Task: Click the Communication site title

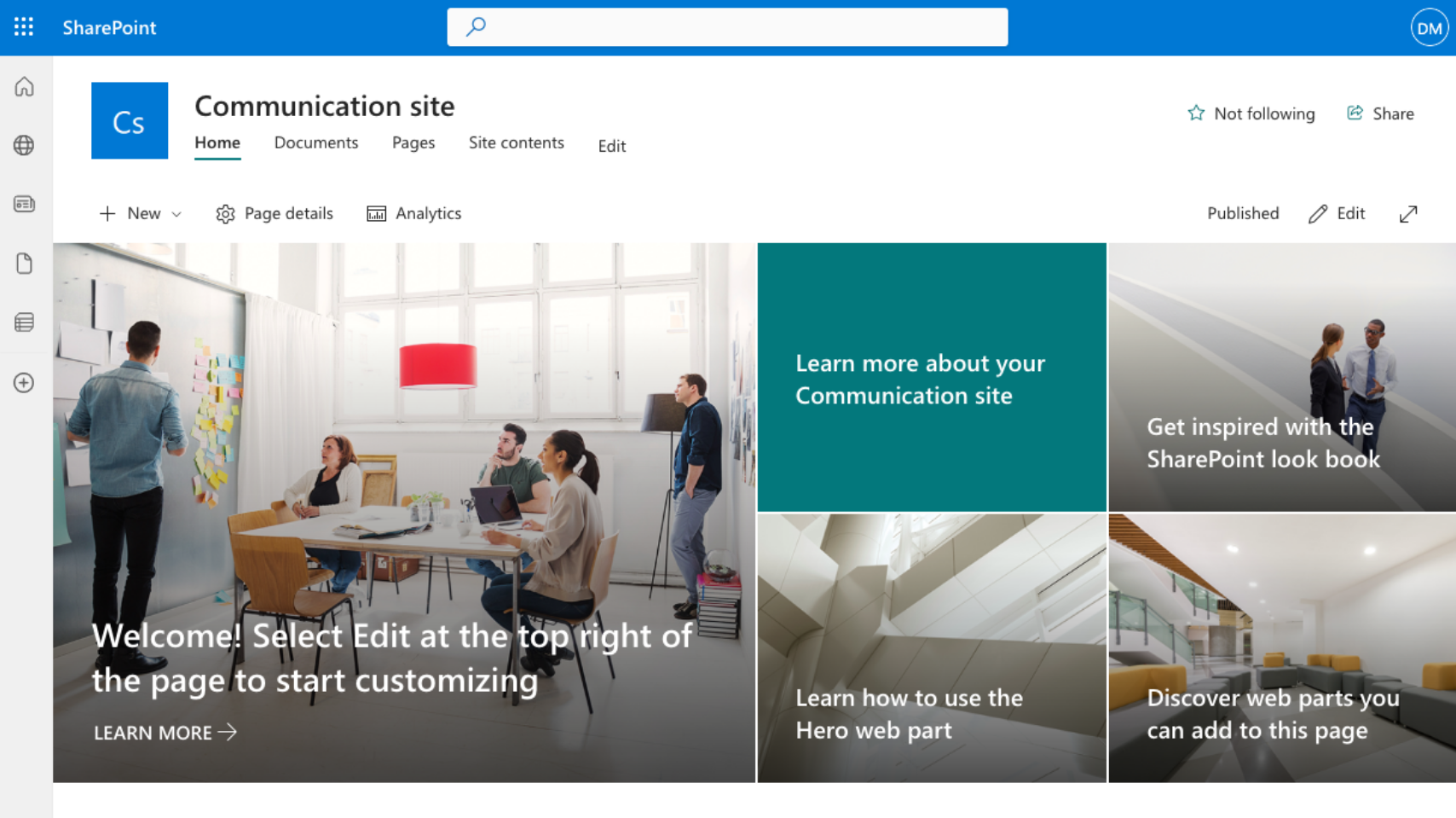Action: 325,106
